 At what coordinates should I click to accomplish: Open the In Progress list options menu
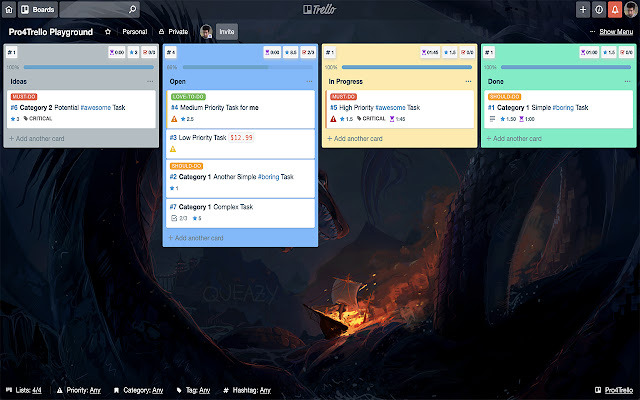pos(468,81)
